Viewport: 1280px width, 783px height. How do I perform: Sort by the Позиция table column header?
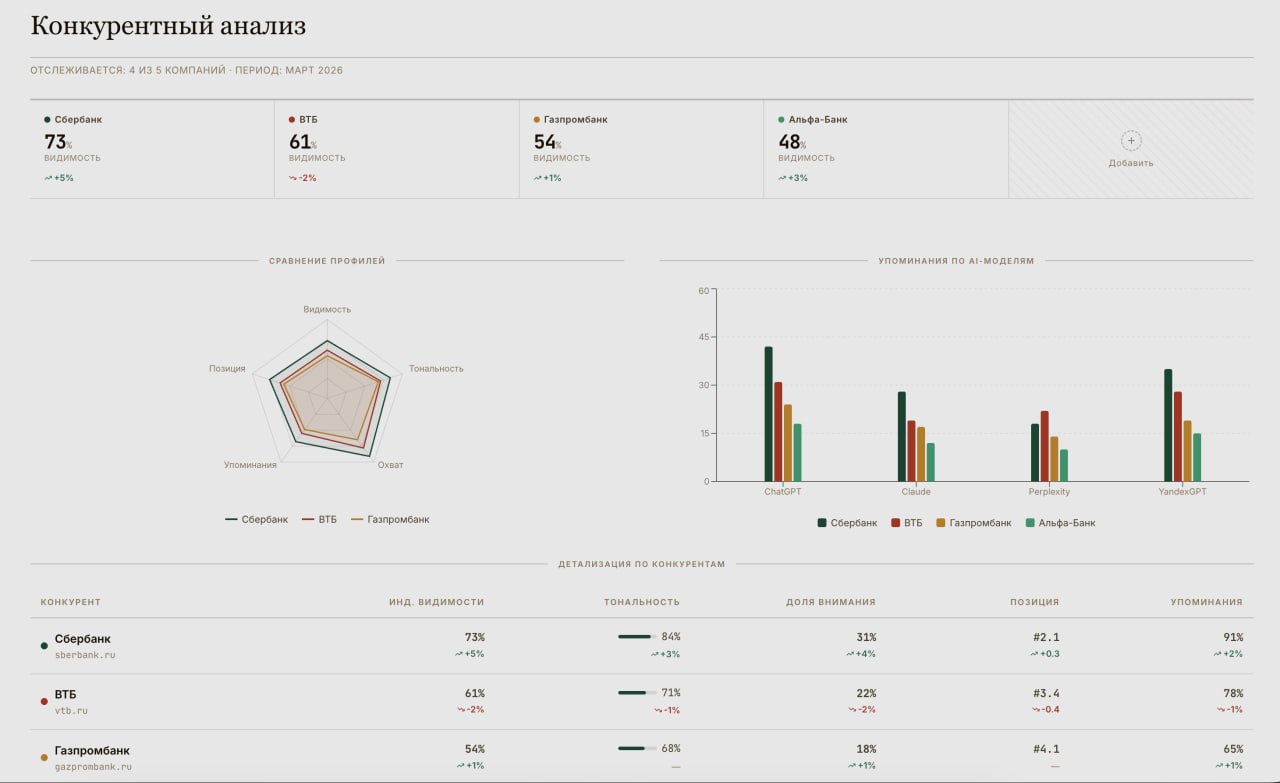[1035, 602]
